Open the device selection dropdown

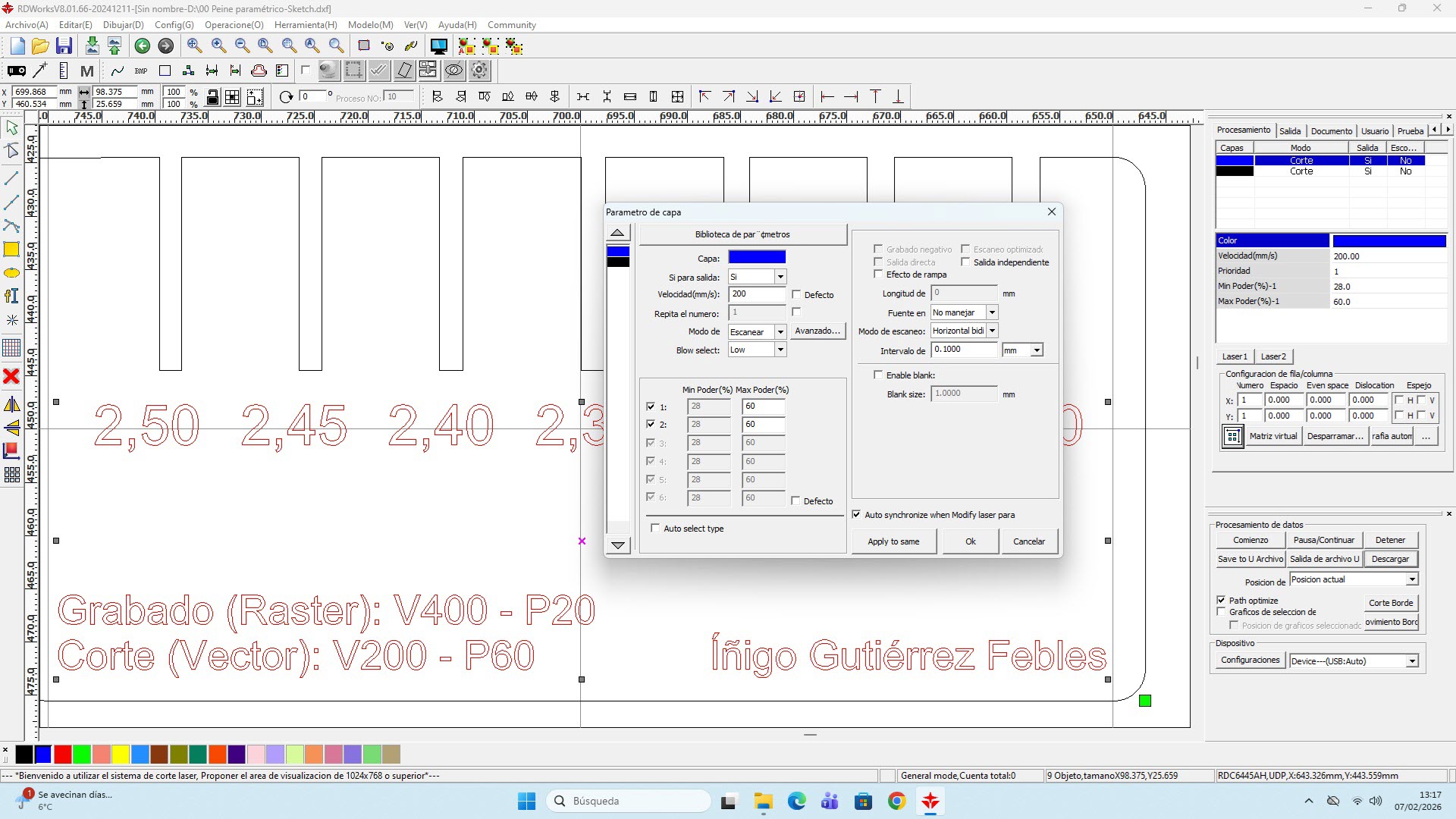click(x=1412, y=661)
